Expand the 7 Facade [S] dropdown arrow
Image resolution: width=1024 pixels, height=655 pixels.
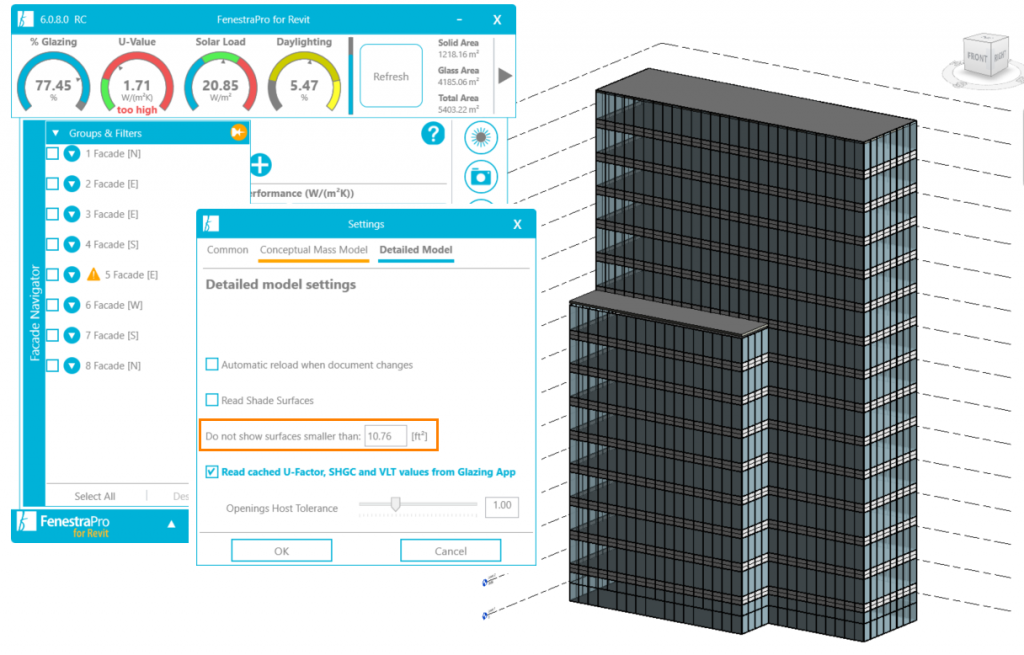pyautogui.click(x=72, y=335)
